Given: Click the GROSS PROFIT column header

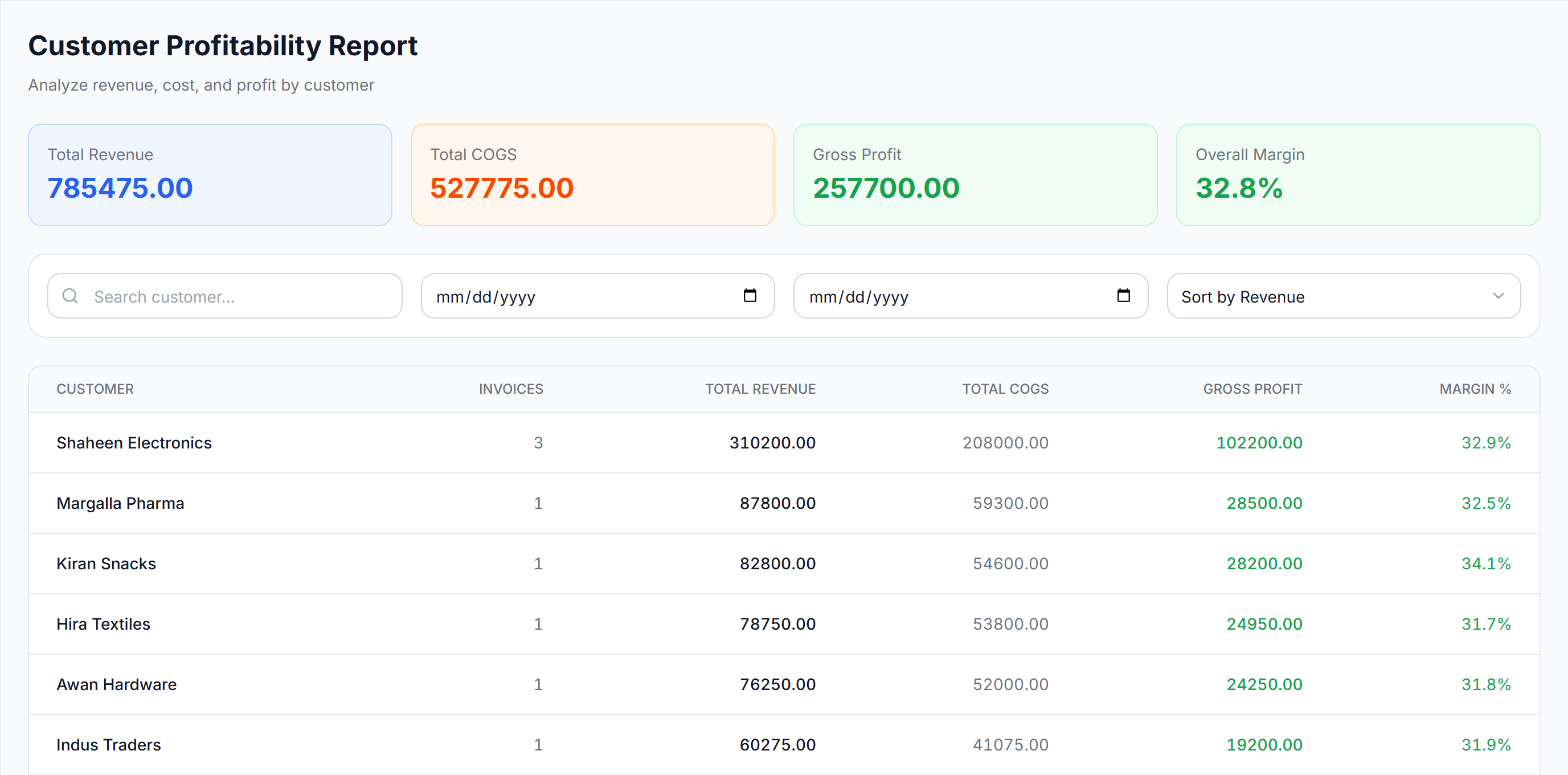Looking at the screenshot, I should pos(1252,389).
